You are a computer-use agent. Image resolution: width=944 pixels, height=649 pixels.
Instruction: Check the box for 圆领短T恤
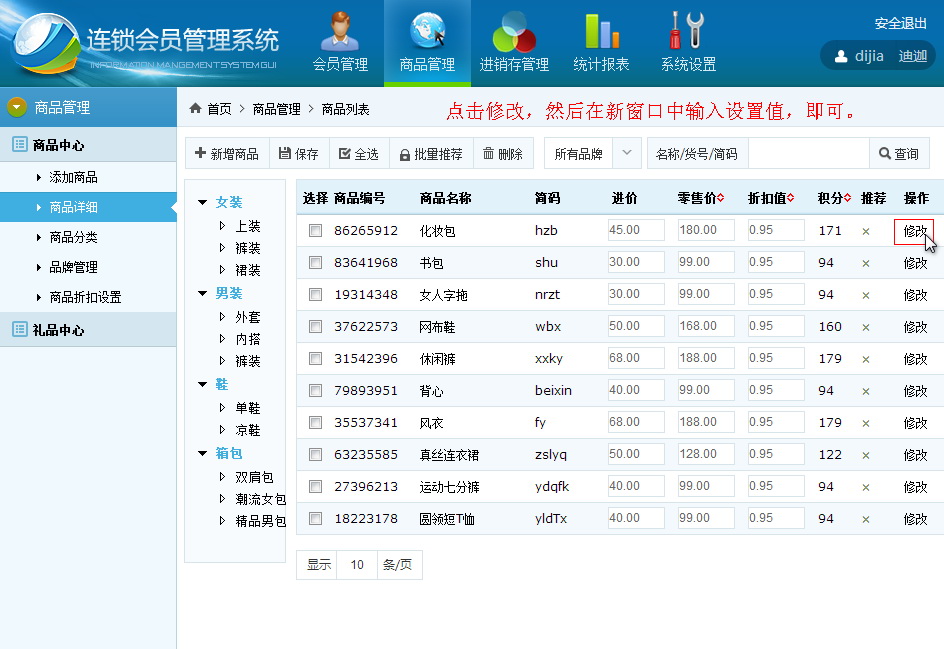[315, 518]
